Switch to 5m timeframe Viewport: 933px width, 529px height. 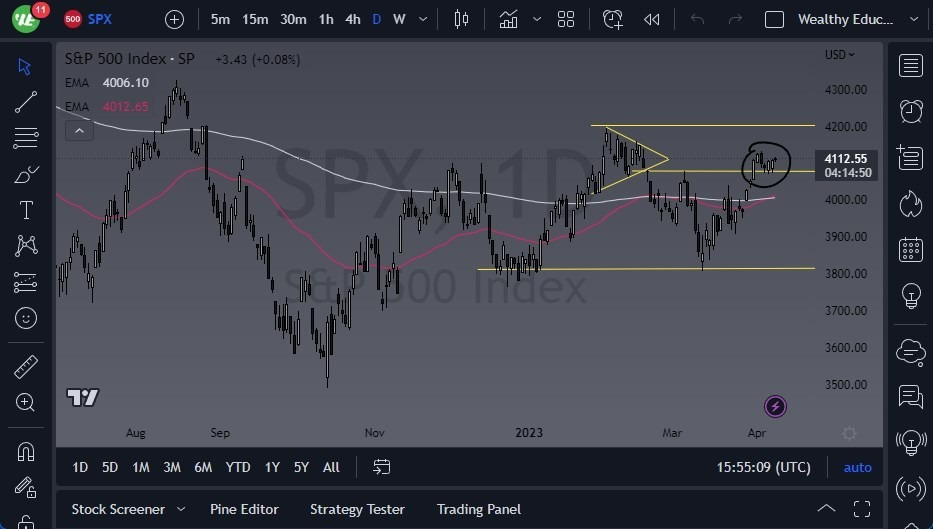tap(220, 20)
